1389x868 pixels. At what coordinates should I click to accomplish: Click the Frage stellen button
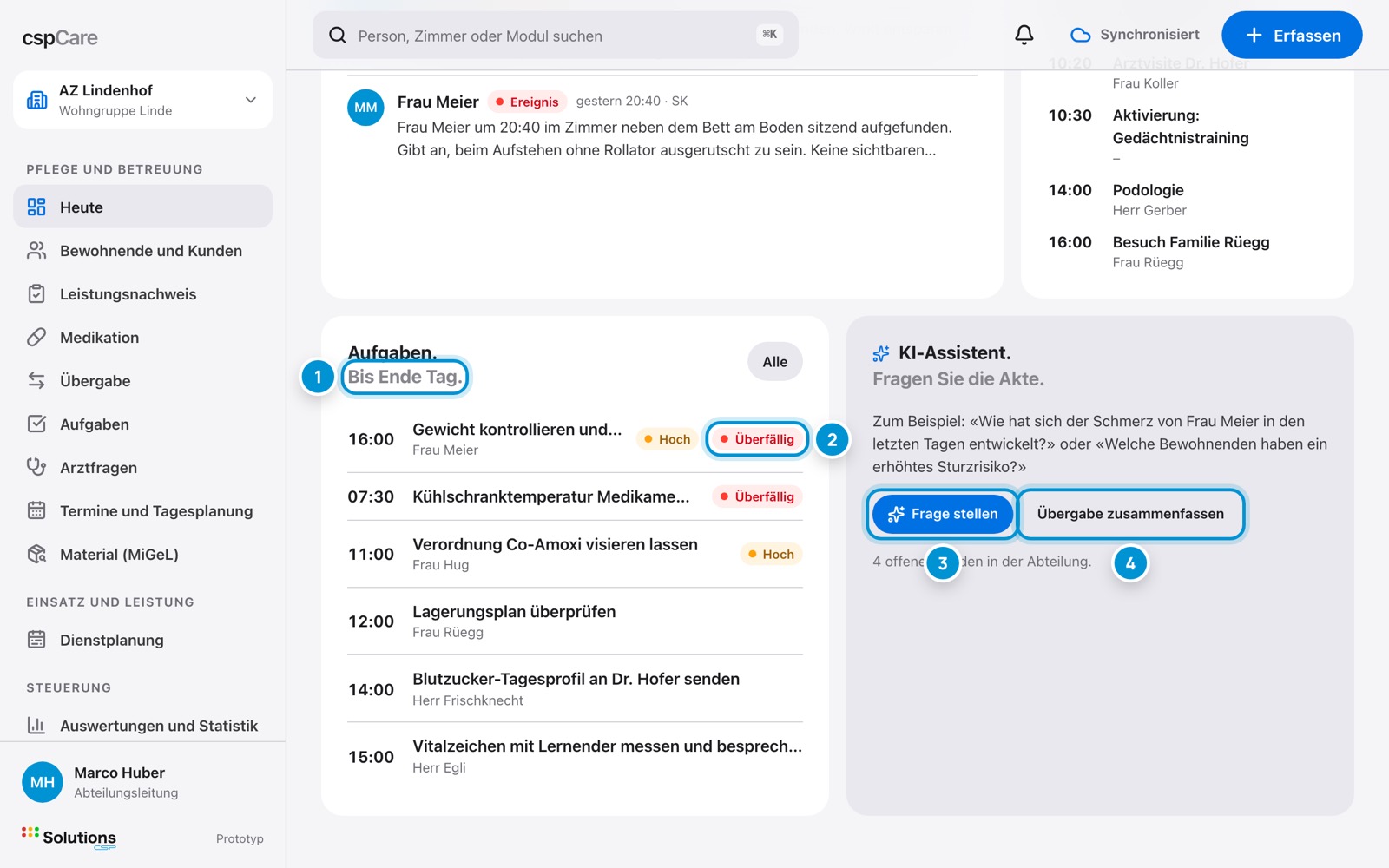click(943, 514)
